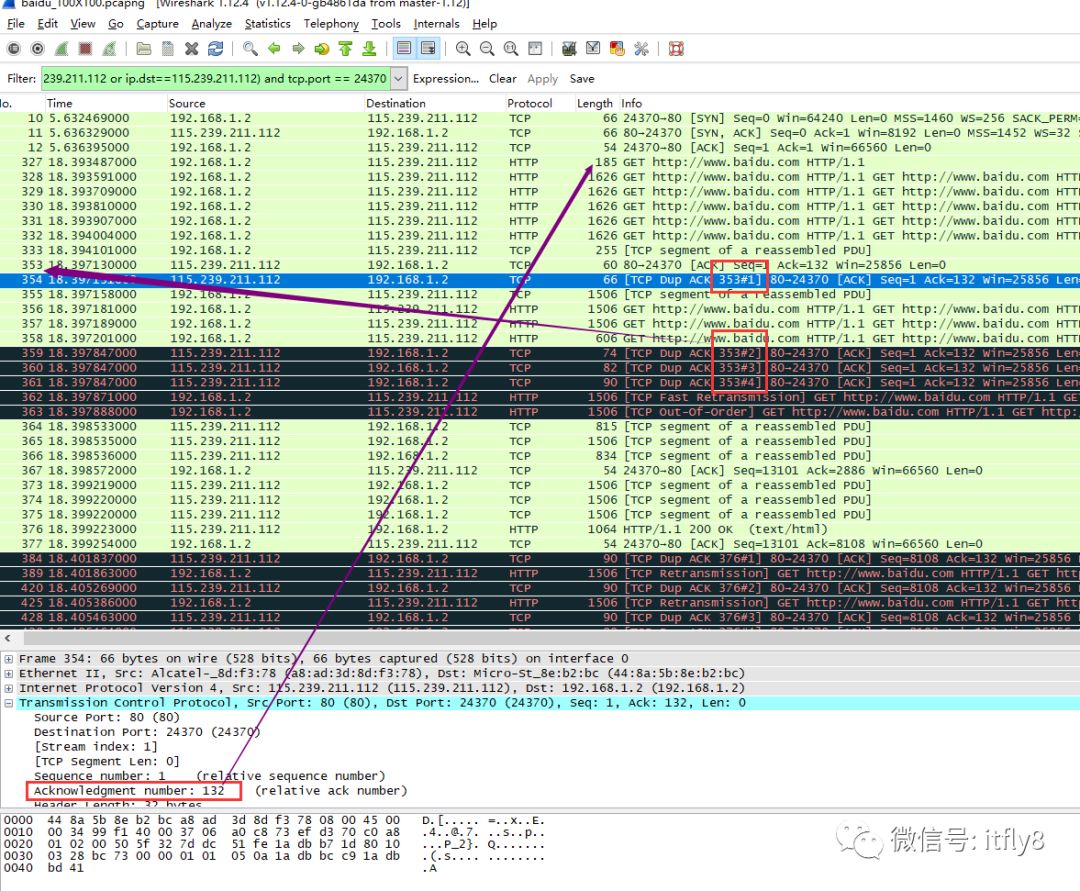Sort by Length column header
Viewport: 1080px width, 891px height.
pos(596,103)
